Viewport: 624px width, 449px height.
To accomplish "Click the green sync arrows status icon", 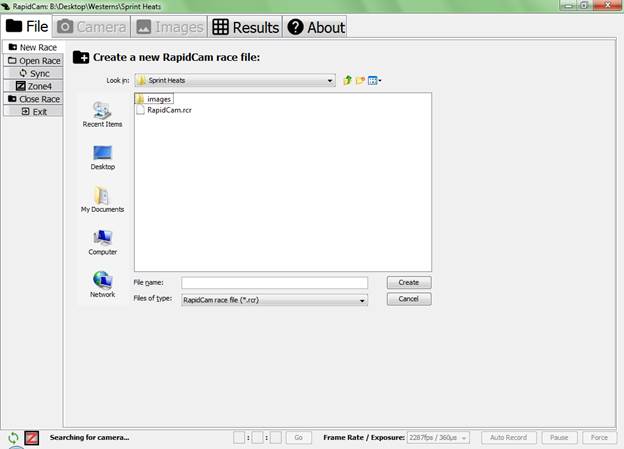I will coord(12,438).
